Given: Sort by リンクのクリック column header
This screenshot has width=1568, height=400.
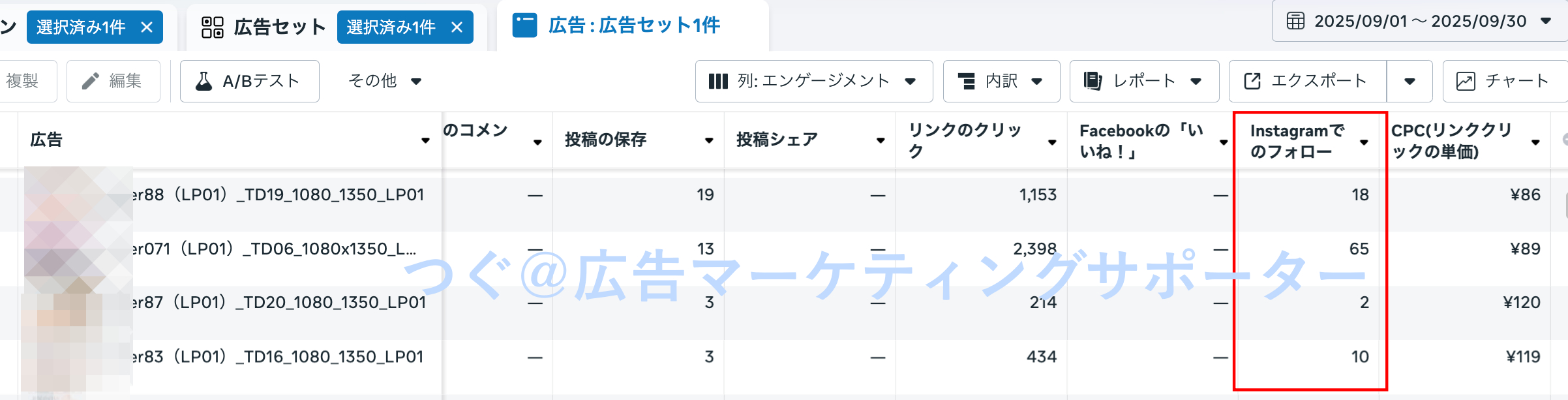Looking at the screenshot, I should pyautogui.click(x=965, y=140).
